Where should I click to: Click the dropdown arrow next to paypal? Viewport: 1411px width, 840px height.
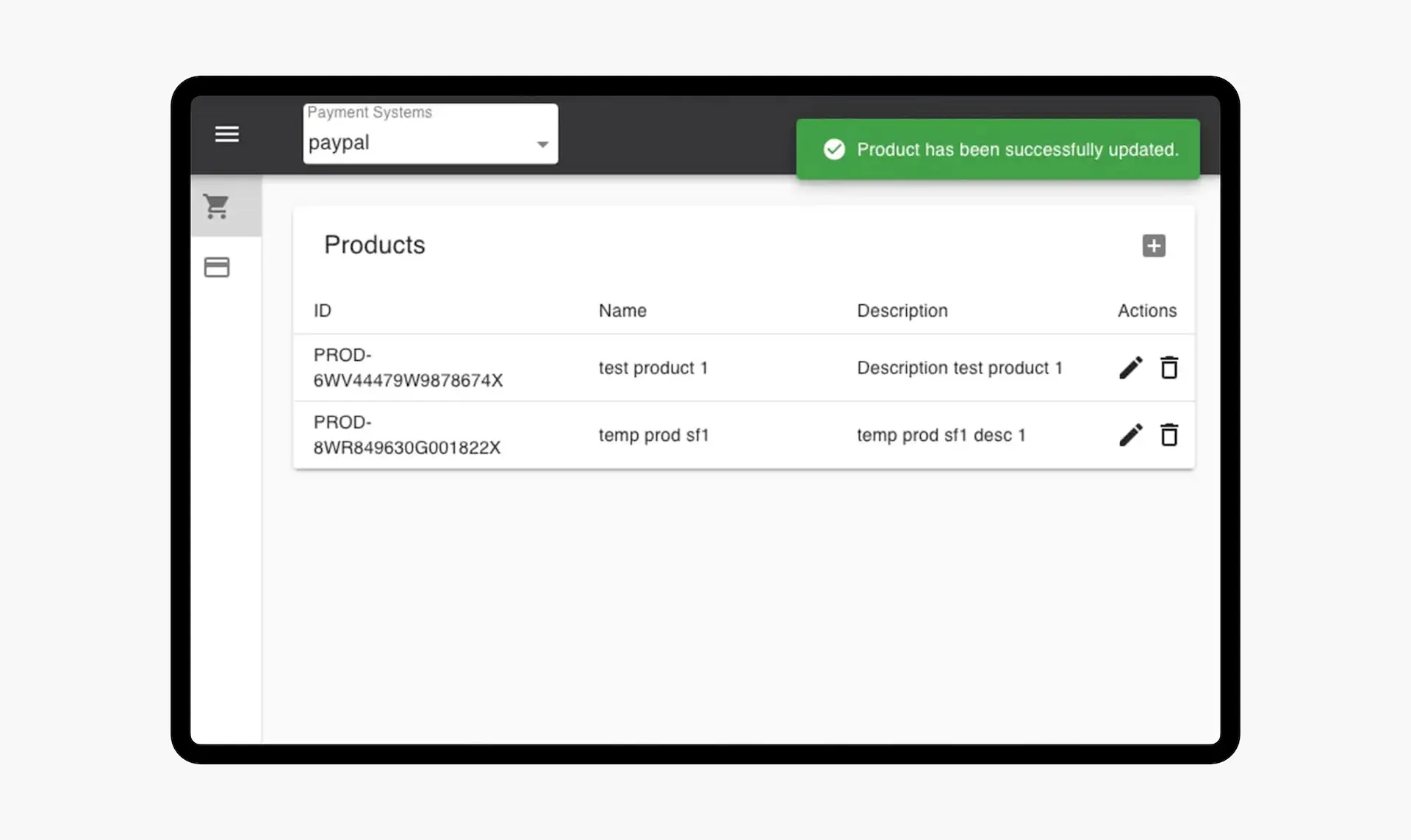(542, 145)
